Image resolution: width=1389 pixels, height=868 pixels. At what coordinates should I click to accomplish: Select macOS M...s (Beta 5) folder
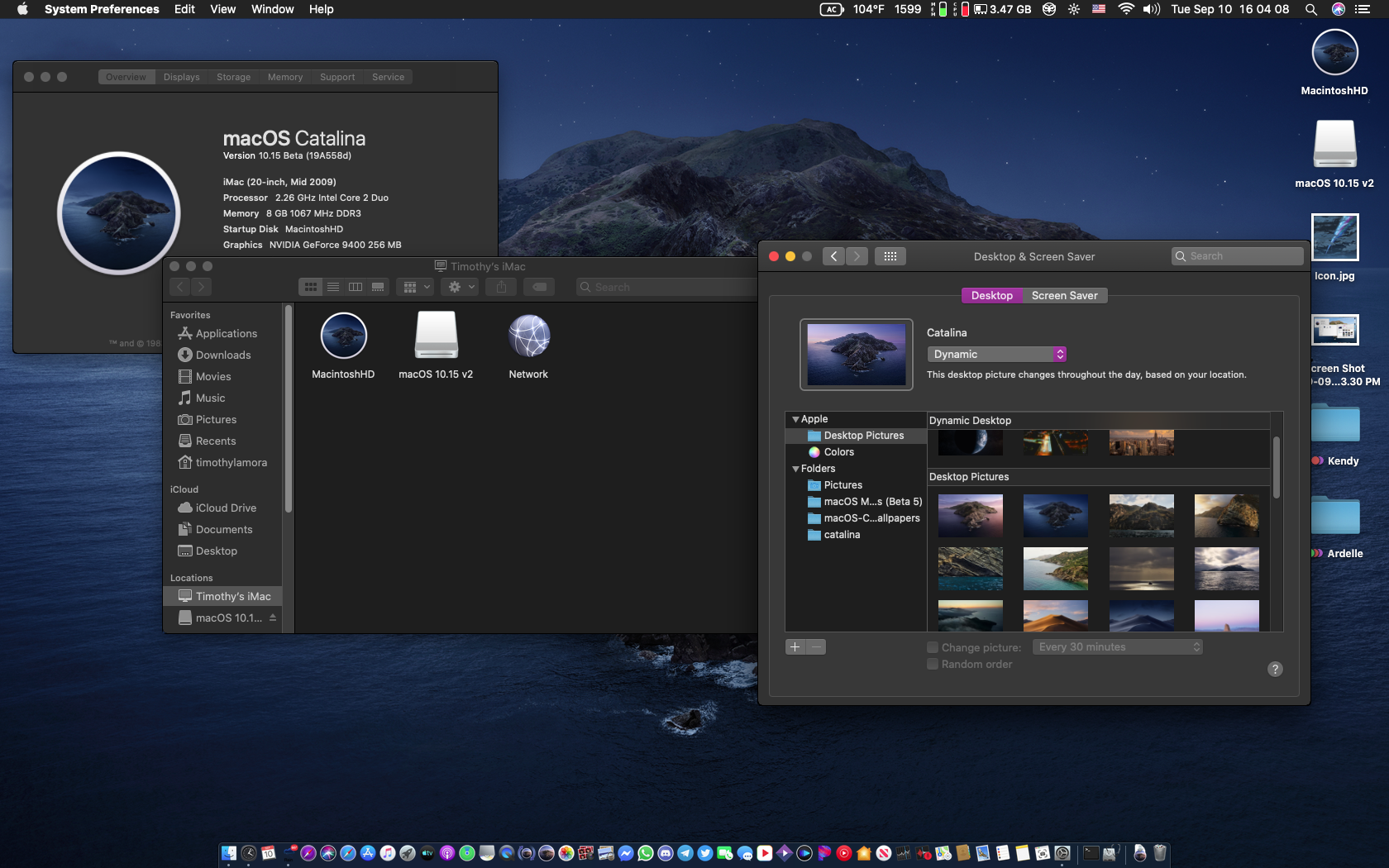click(856, 502)
